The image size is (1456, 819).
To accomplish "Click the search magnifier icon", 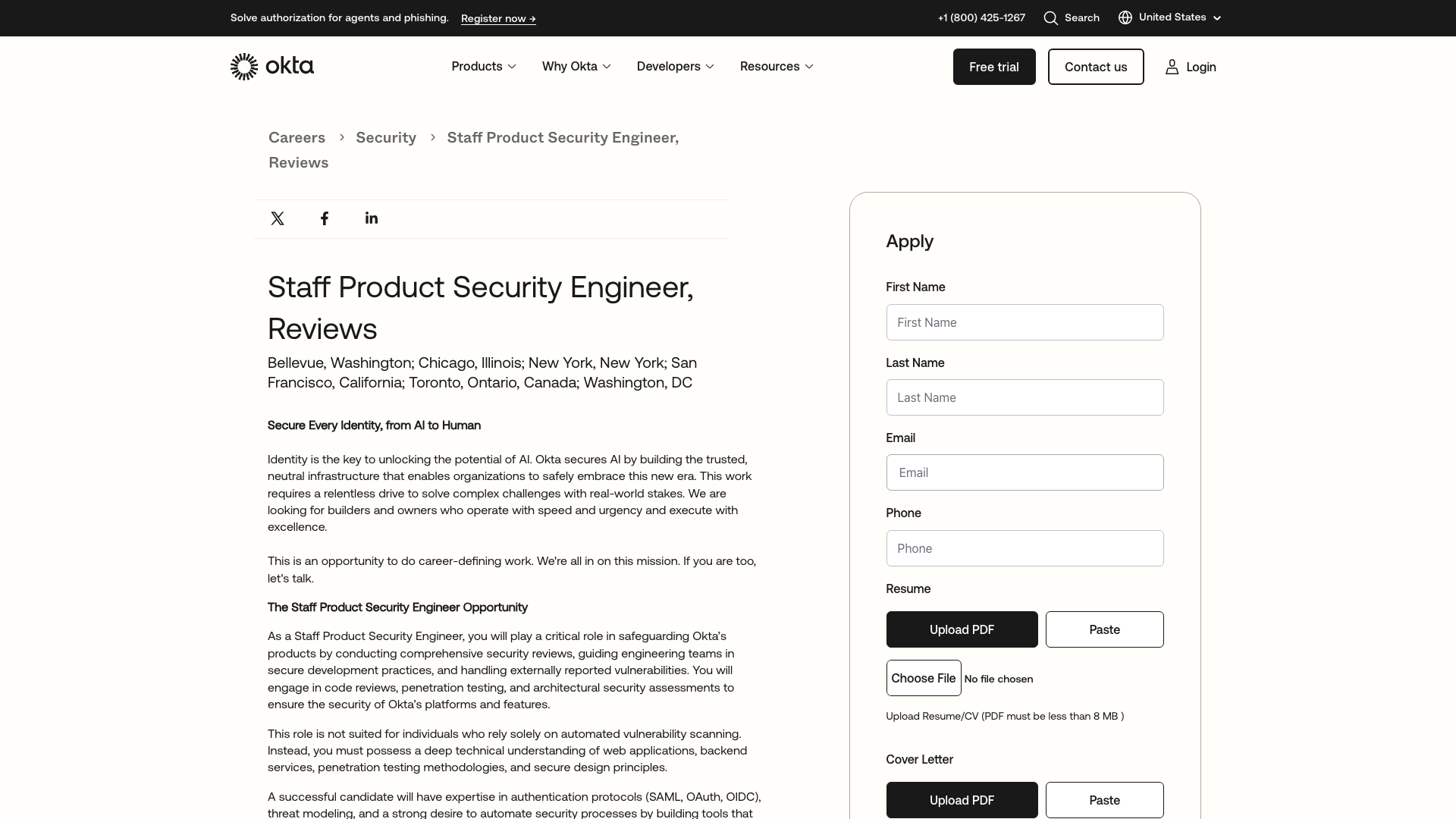I will coord(1050,18).
